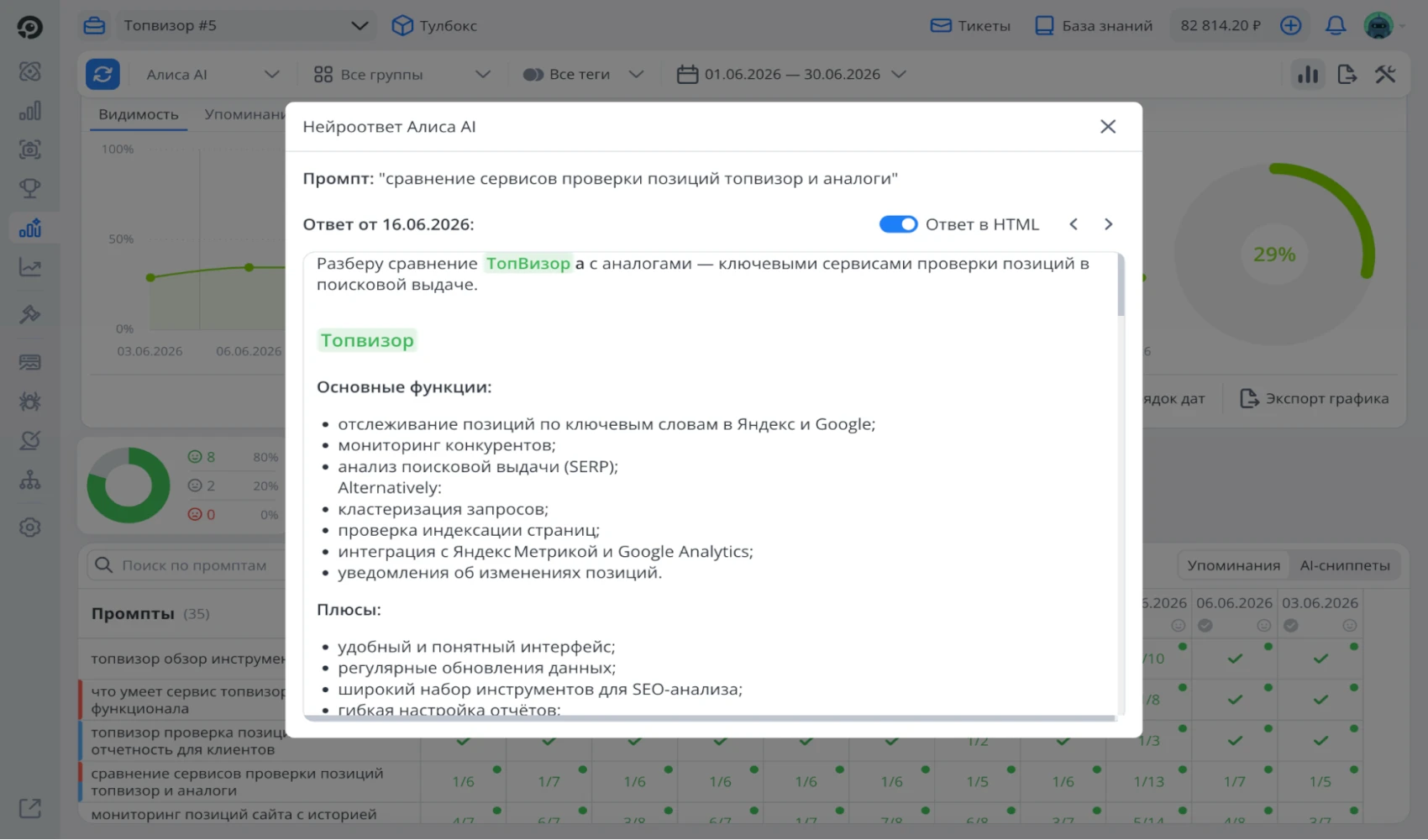Click Экспорт графика
The image size is (1428, 840).
(x=1315, y=398)
